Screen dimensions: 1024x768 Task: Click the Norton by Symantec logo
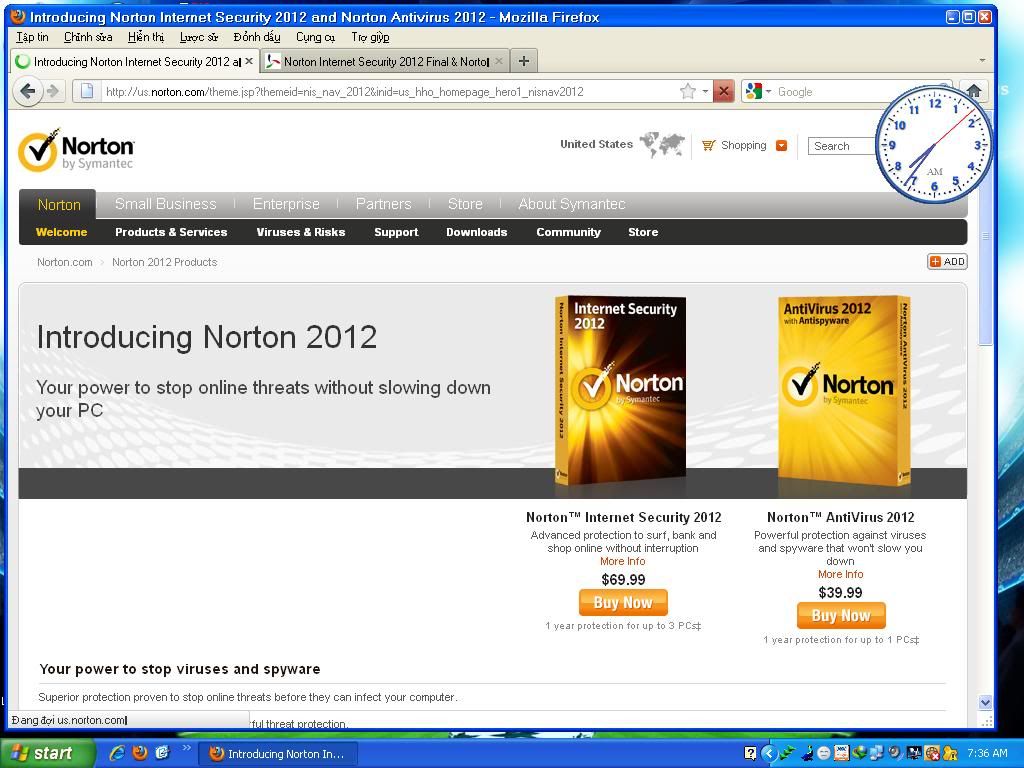(76, 150)
